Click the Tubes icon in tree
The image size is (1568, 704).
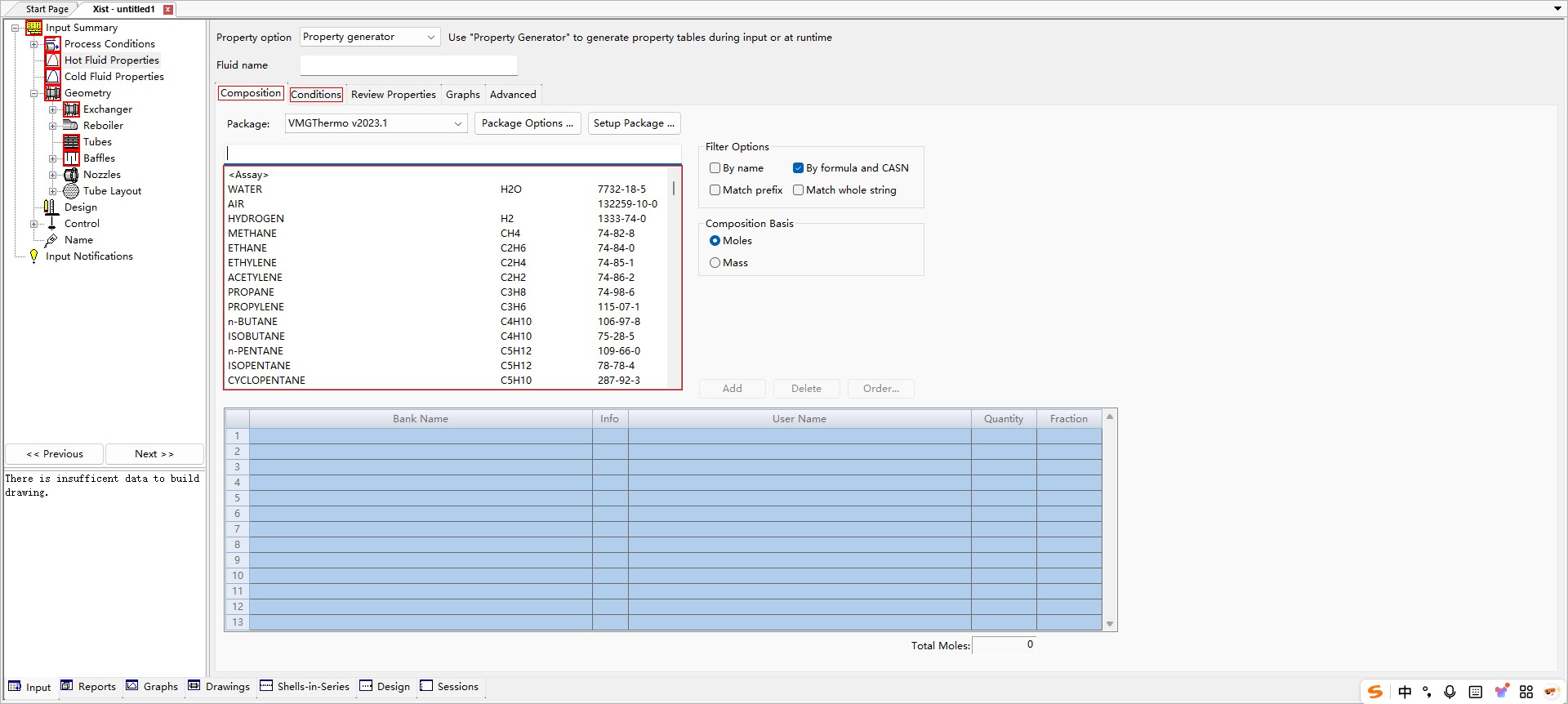point(71,142)
